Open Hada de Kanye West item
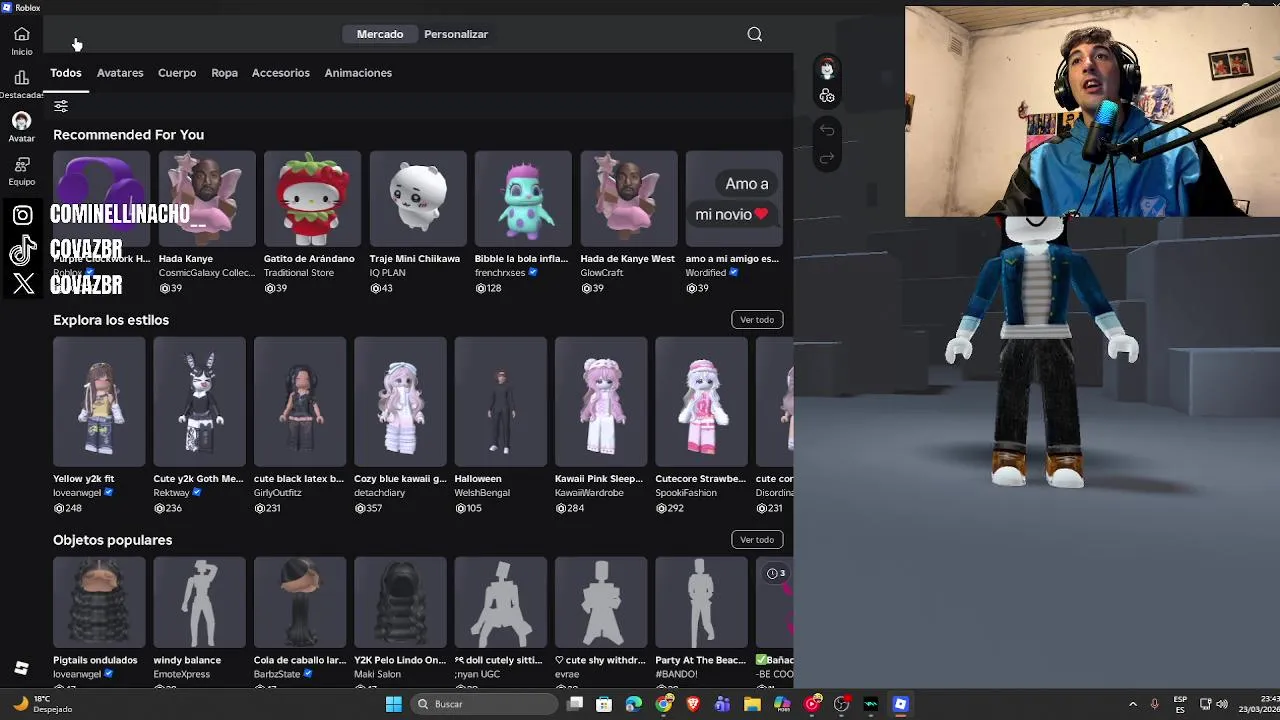This screenshot has height=720, width=1280. [629, 199]
